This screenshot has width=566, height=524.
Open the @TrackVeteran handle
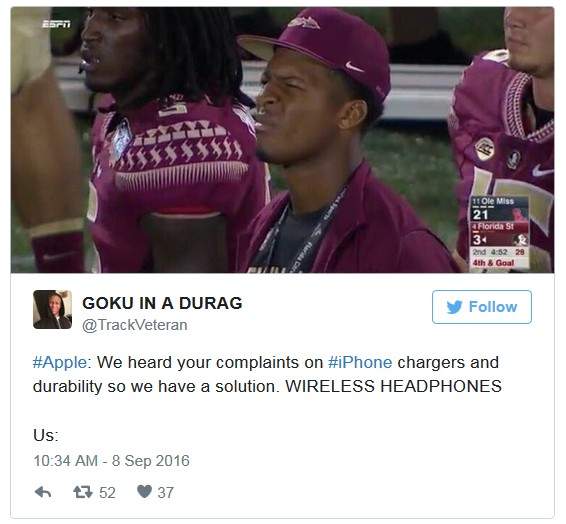click(x=135, y=325)
